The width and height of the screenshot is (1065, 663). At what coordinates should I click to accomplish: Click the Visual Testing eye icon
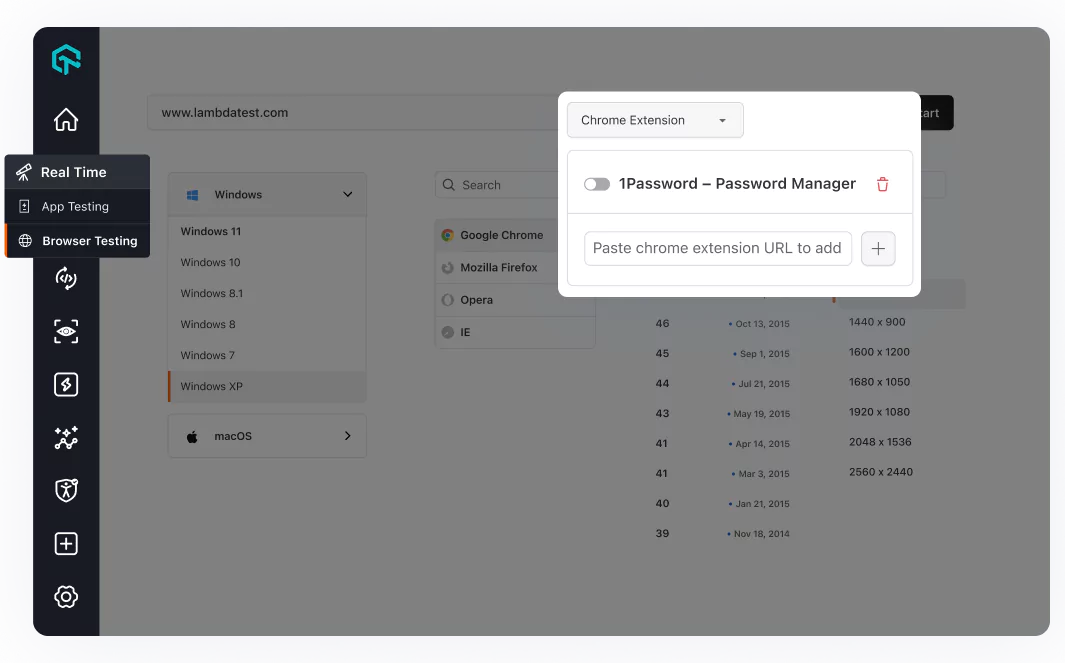point(65,331)
